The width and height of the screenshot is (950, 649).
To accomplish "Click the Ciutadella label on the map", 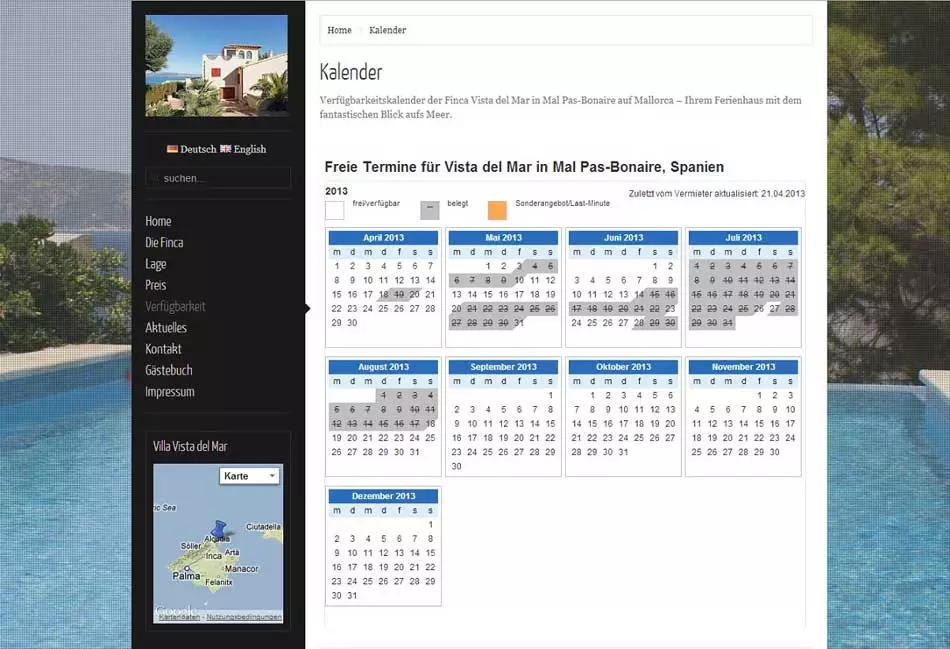I will pos(263,527).
